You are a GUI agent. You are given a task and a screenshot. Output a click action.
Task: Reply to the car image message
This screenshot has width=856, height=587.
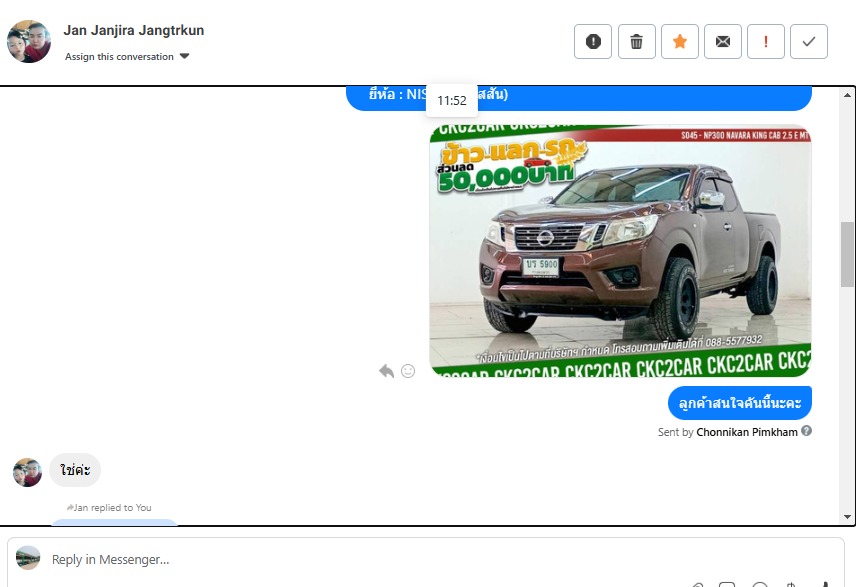387,371
